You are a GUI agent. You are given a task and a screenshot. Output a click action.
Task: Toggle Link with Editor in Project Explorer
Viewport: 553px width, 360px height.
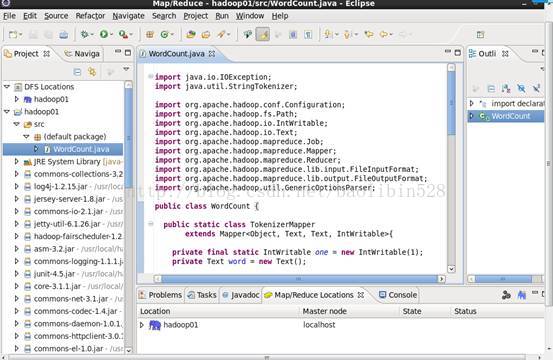92,72
